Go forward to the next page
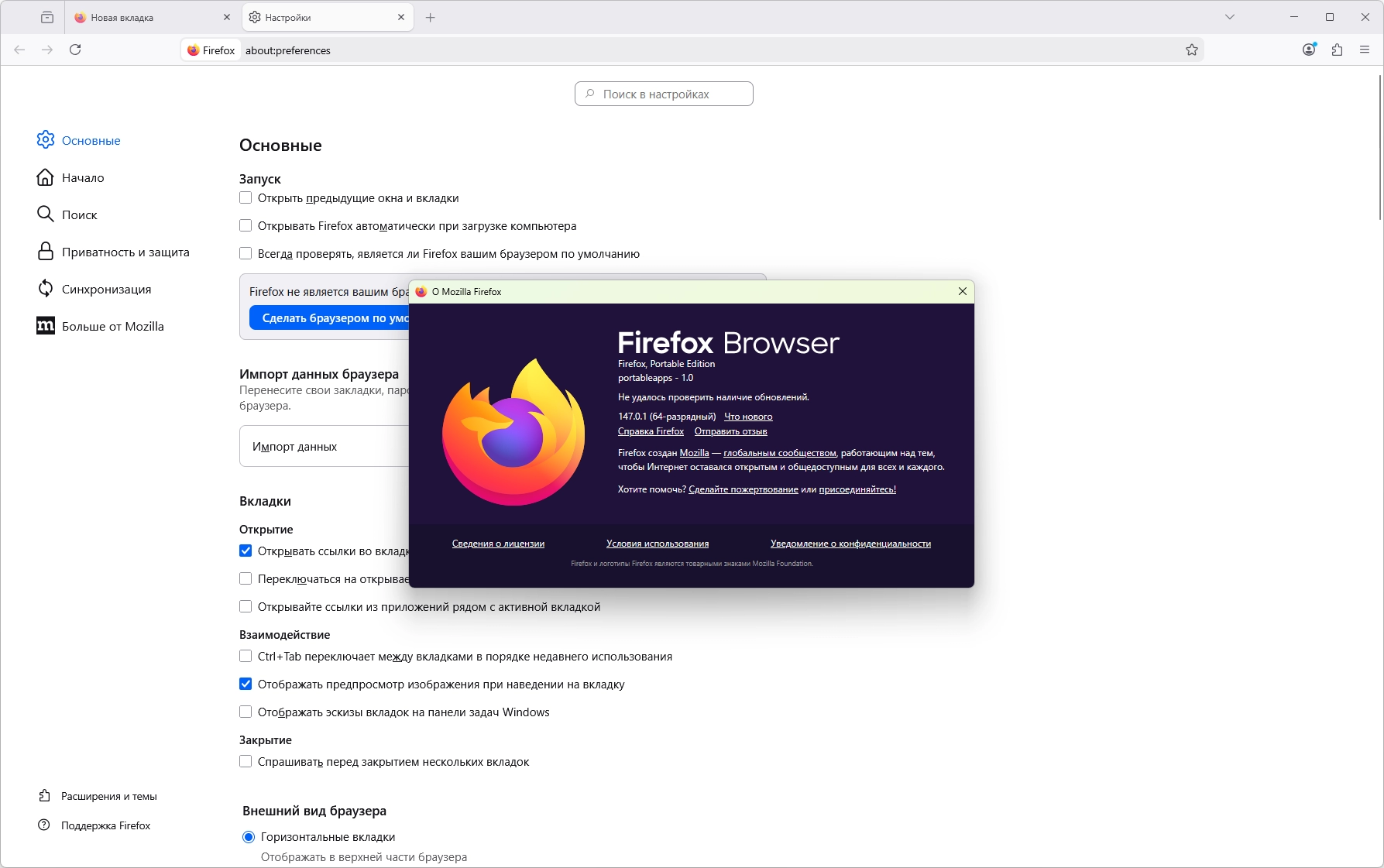This screenshot has width=1384, height=868. (x=47, y=50)
